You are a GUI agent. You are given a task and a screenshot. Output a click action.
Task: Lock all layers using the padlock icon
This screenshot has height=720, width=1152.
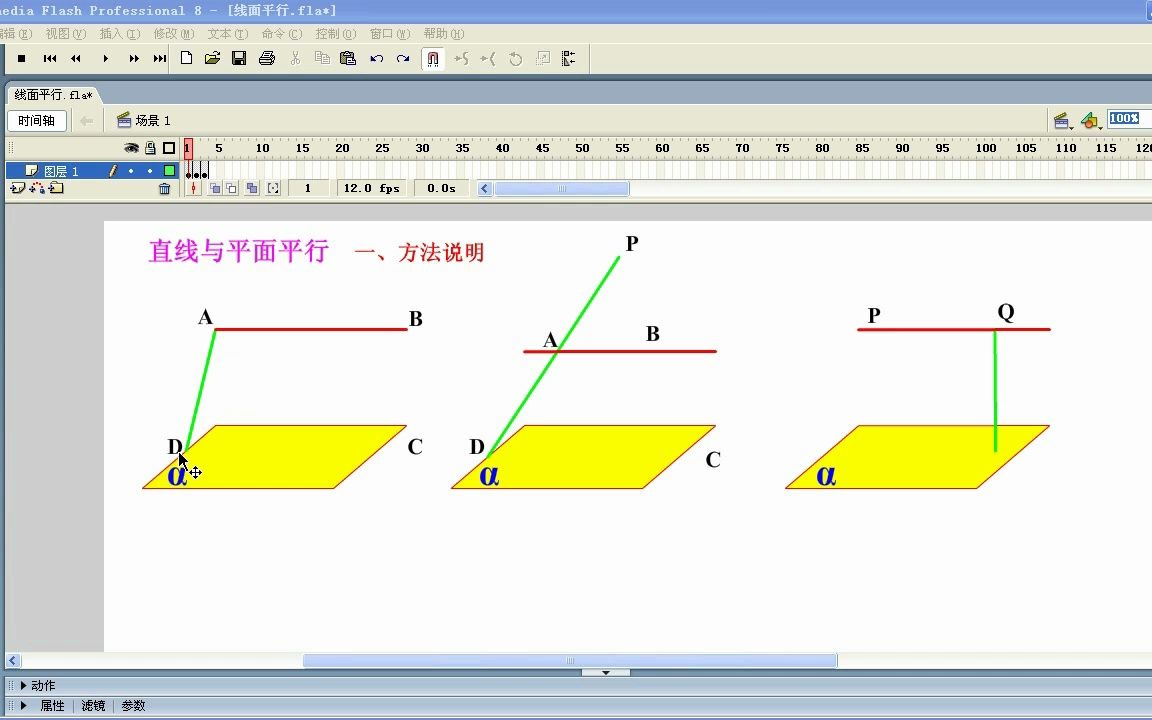click(150, 148)
